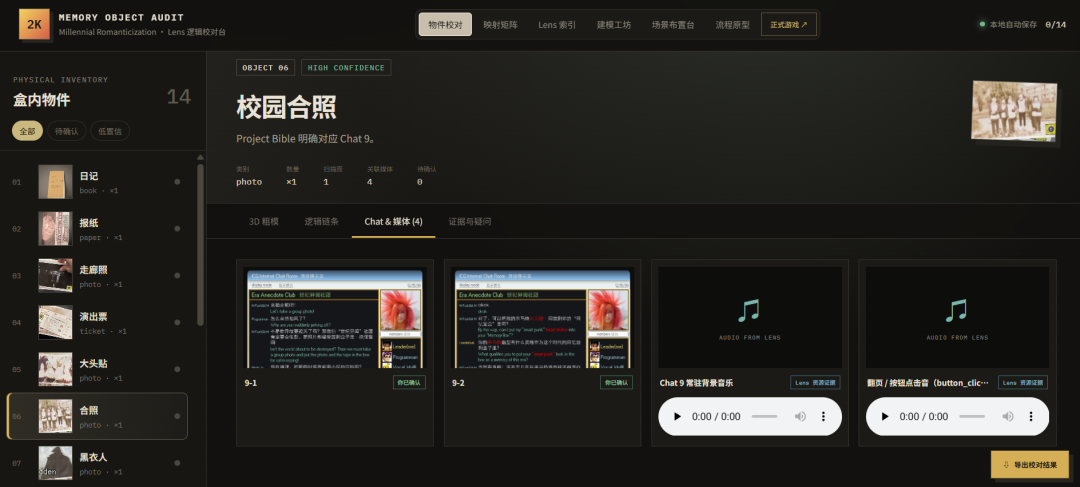Select 报纸 item in inventory
This screenshot has width=1080, height=487.
[x=97, y=229]
